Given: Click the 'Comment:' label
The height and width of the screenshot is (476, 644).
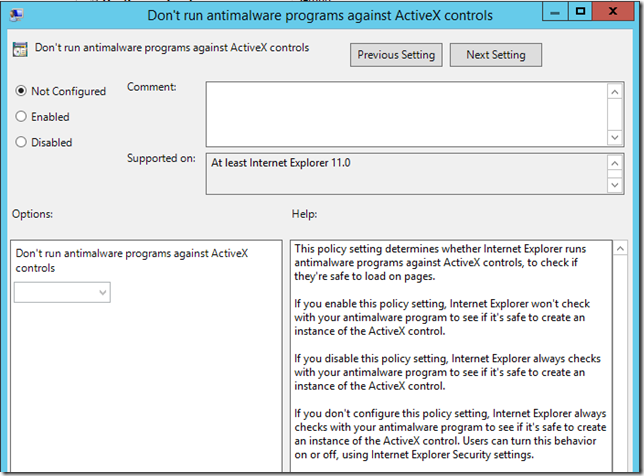Looking at the screenshot, I should tap(152, 87).
